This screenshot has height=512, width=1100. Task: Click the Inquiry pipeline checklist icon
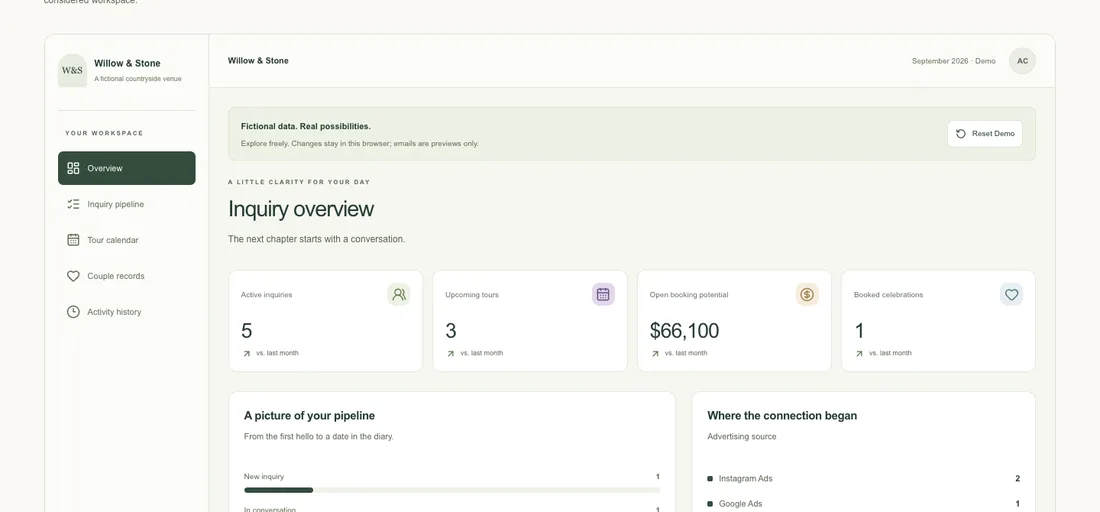pos(73,204)
